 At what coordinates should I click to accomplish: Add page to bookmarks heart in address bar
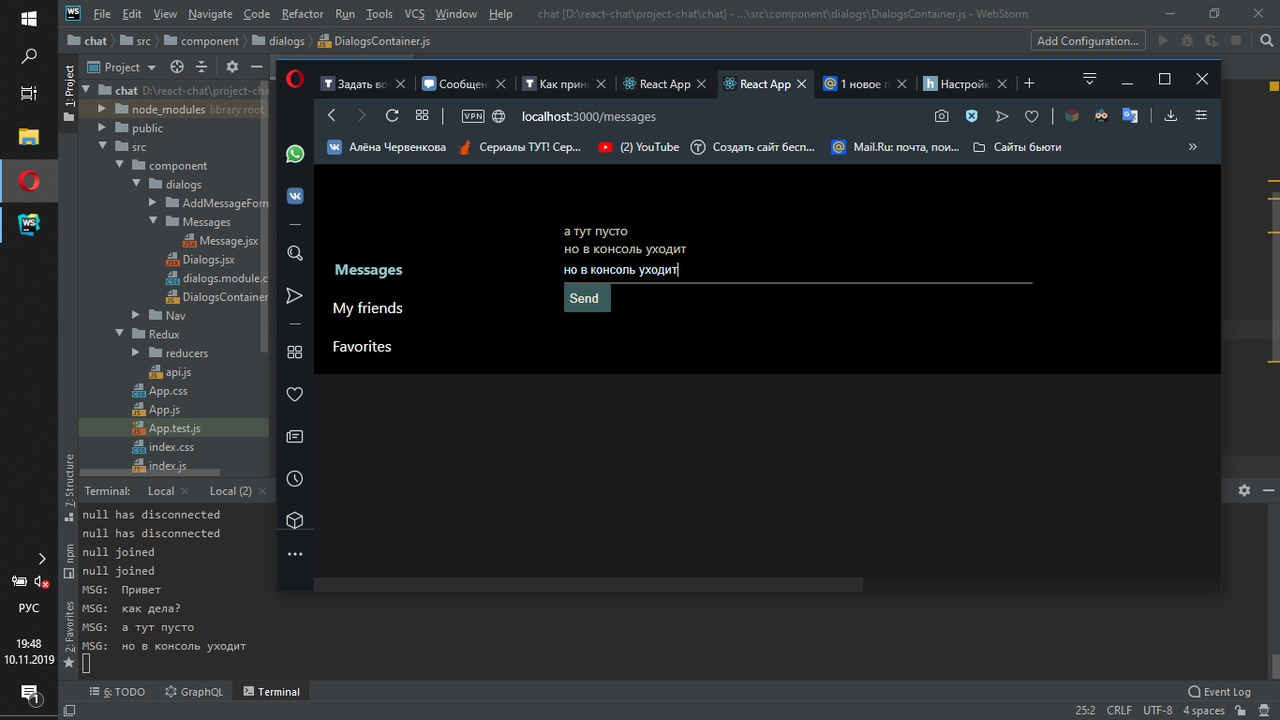pos(1032,116)
